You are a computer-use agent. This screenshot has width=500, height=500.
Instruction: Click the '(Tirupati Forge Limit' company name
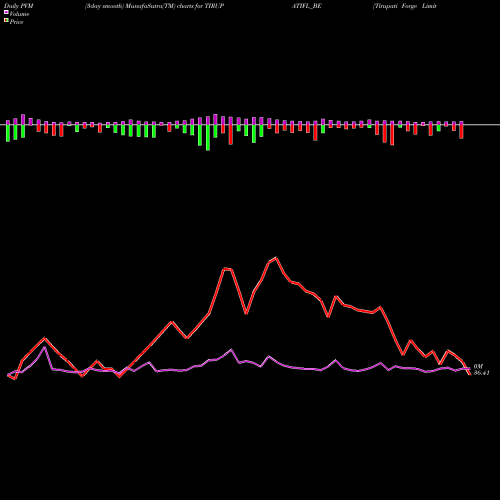click(x=405, y=6)
